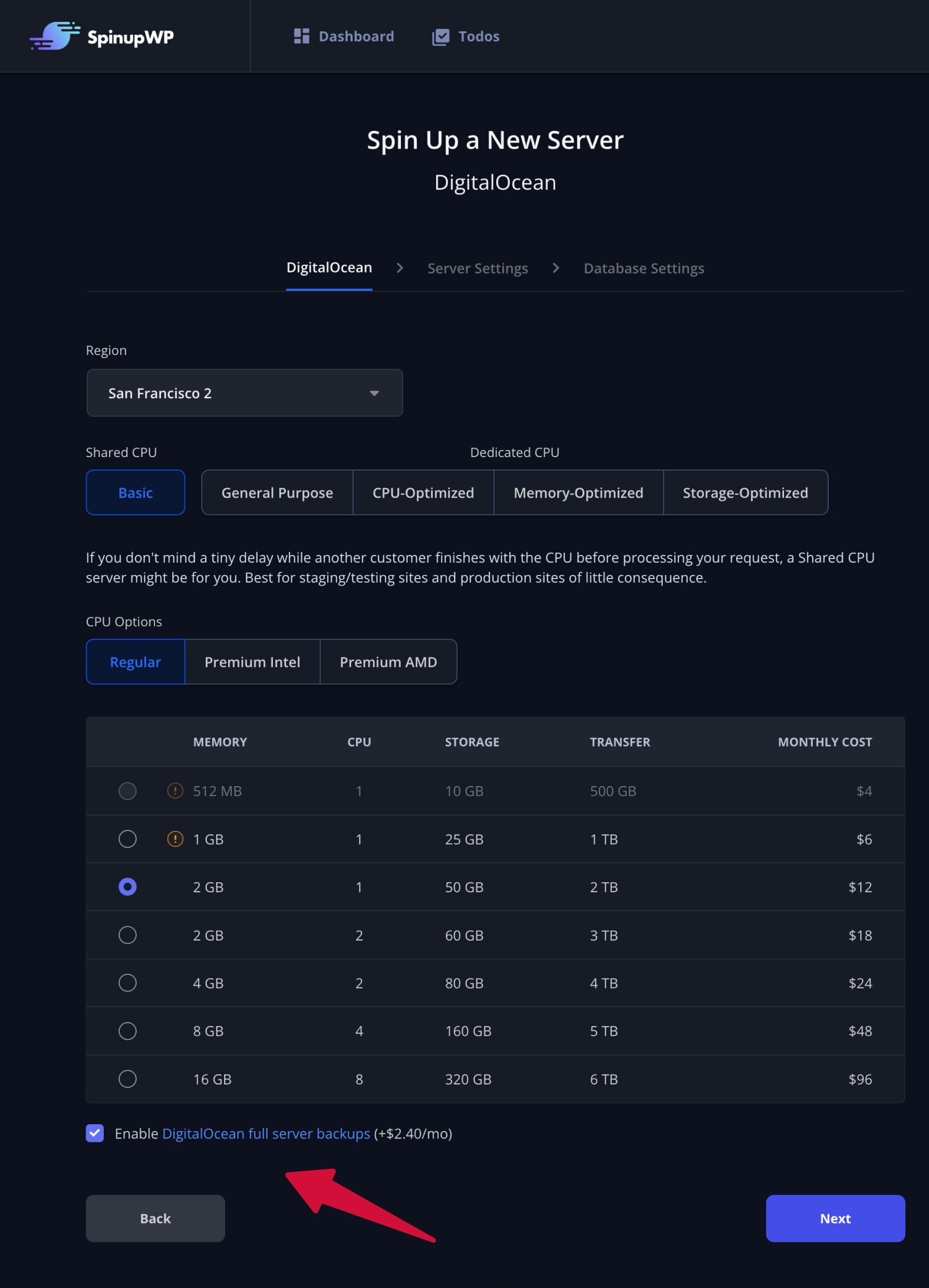Click the $24 monthly cost cell
This screenshot has height=1288, width=929.
[x=860, y=983]
